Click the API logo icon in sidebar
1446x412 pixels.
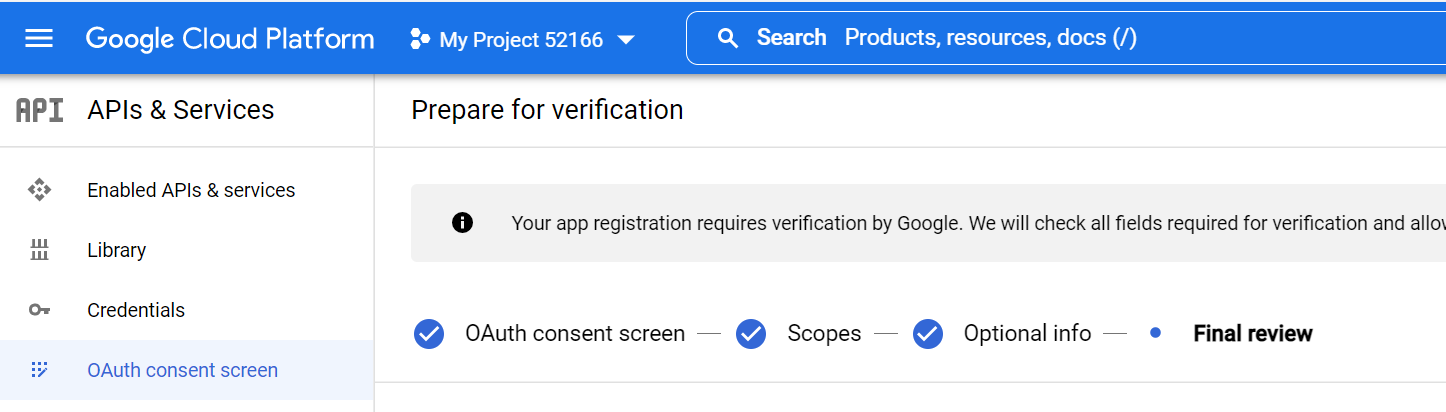(40, 110)
